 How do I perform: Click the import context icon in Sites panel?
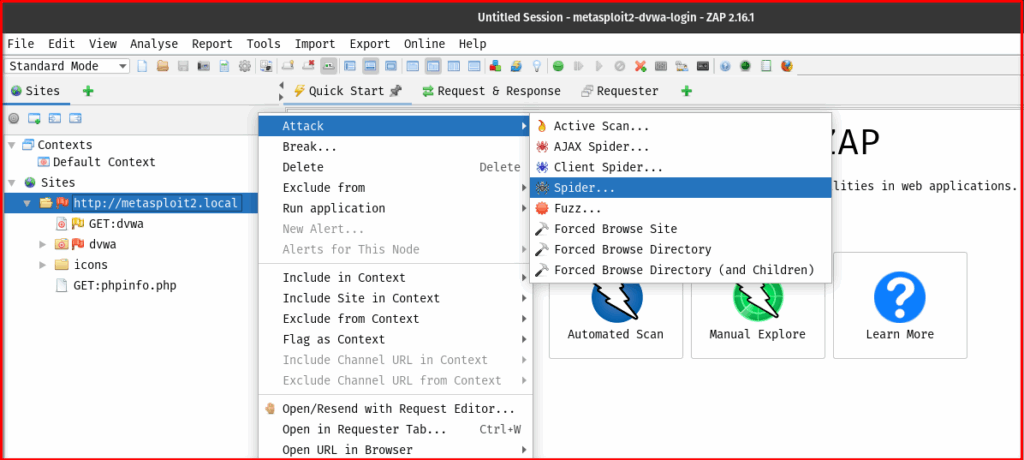click(55, 118)
